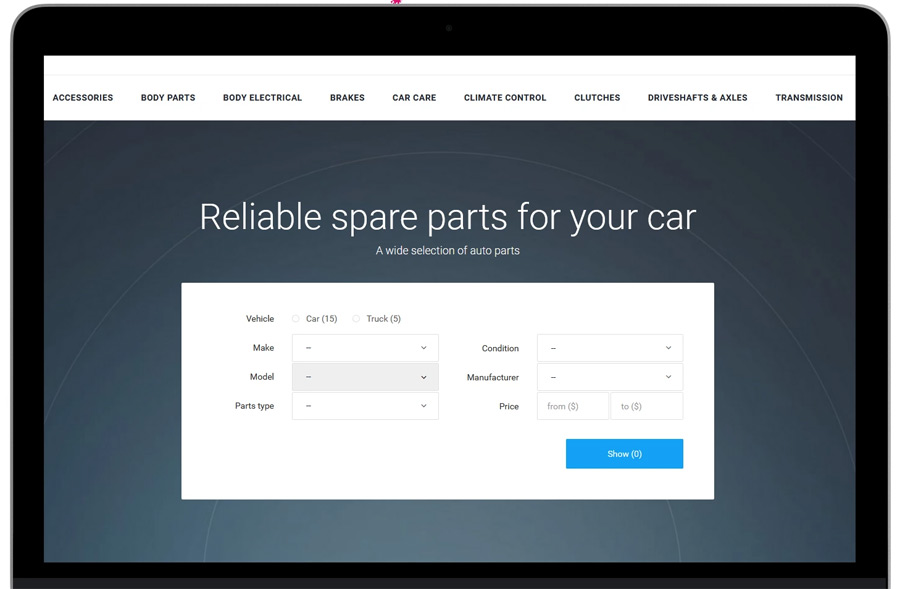Expand the Model dropdown list
900x589 pixels.
pyautogui.click(x=364, y=377)
